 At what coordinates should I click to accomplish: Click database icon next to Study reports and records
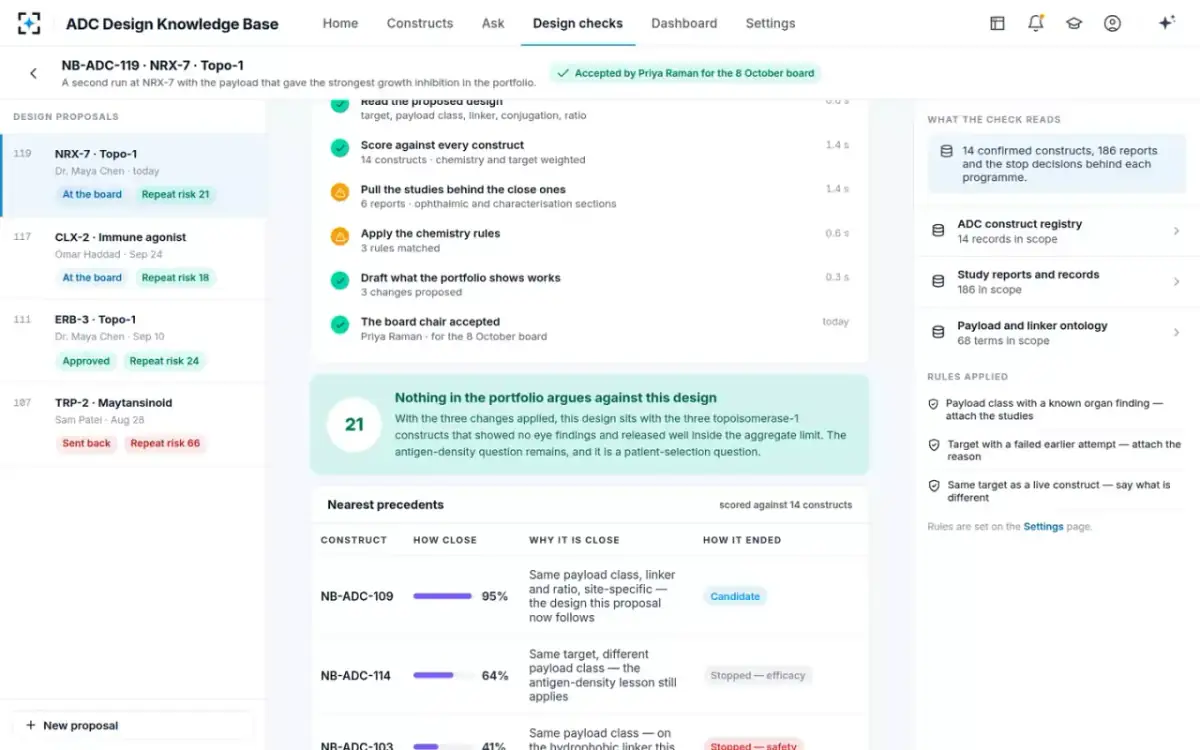pos(938,281)
